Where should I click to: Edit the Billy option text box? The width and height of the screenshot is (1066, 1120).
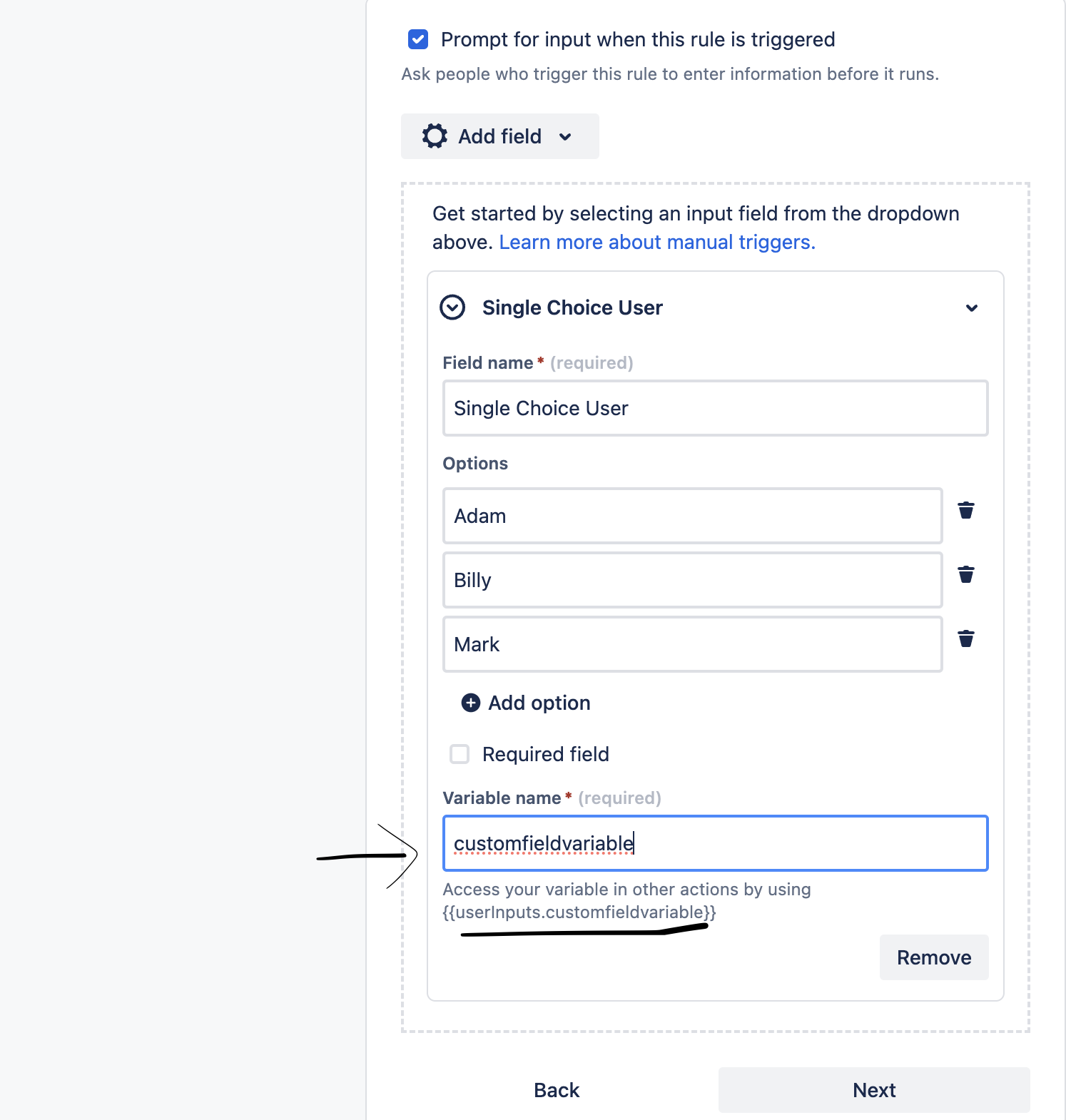point(692,580)
